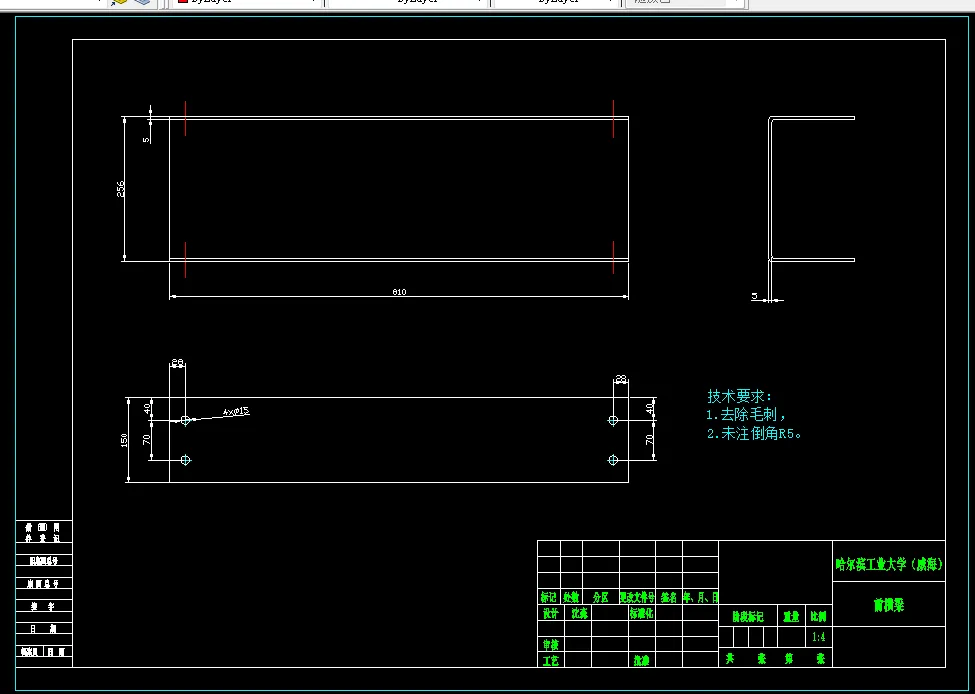Pick the upper-left Ø15 hole circle

pos(185,420)
